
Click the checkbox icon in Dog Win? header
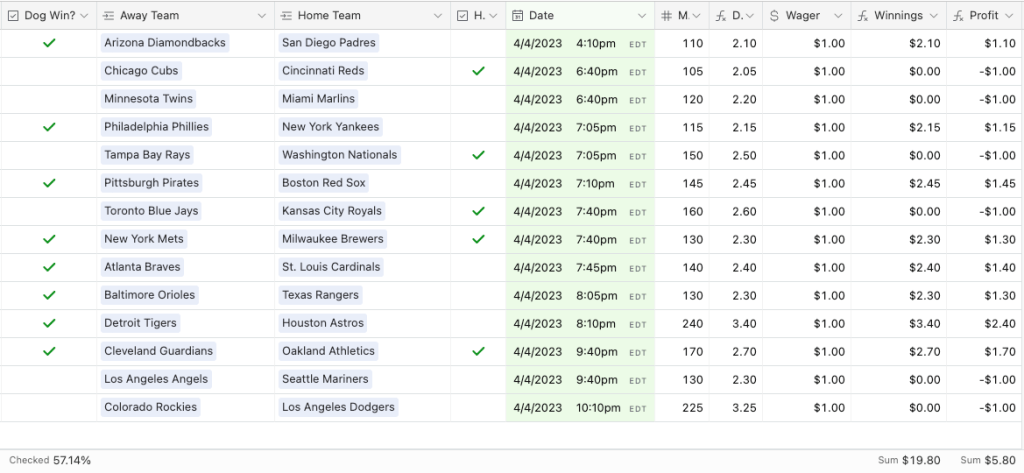point(14,16)
